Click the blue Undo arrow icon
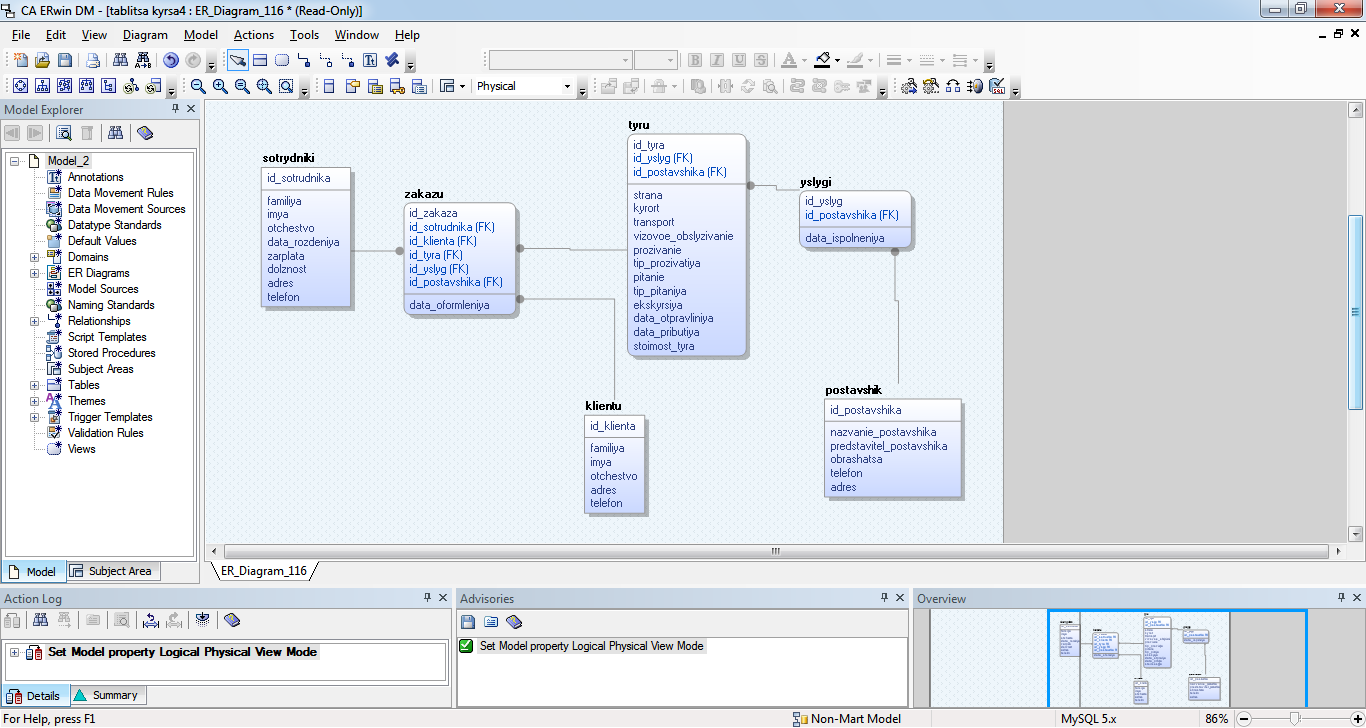Viewport: 1366px width, 728px height. click(171, 60)
